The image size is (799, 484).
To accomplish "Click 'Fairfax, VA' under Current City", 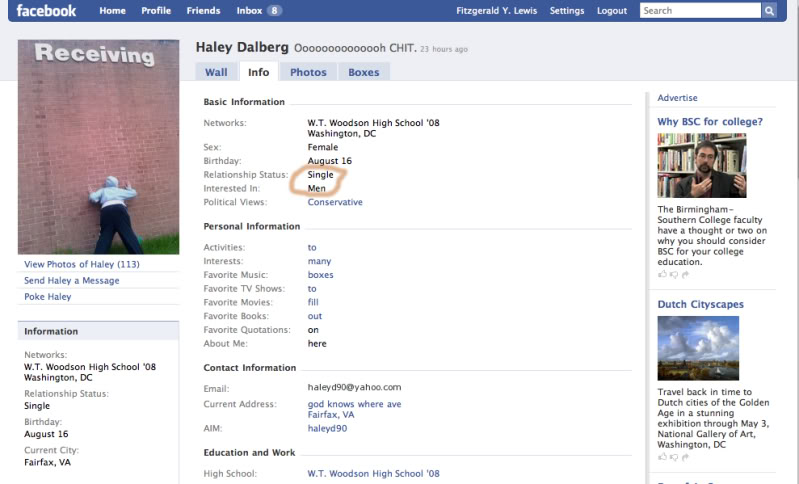I will coord(47,463).
